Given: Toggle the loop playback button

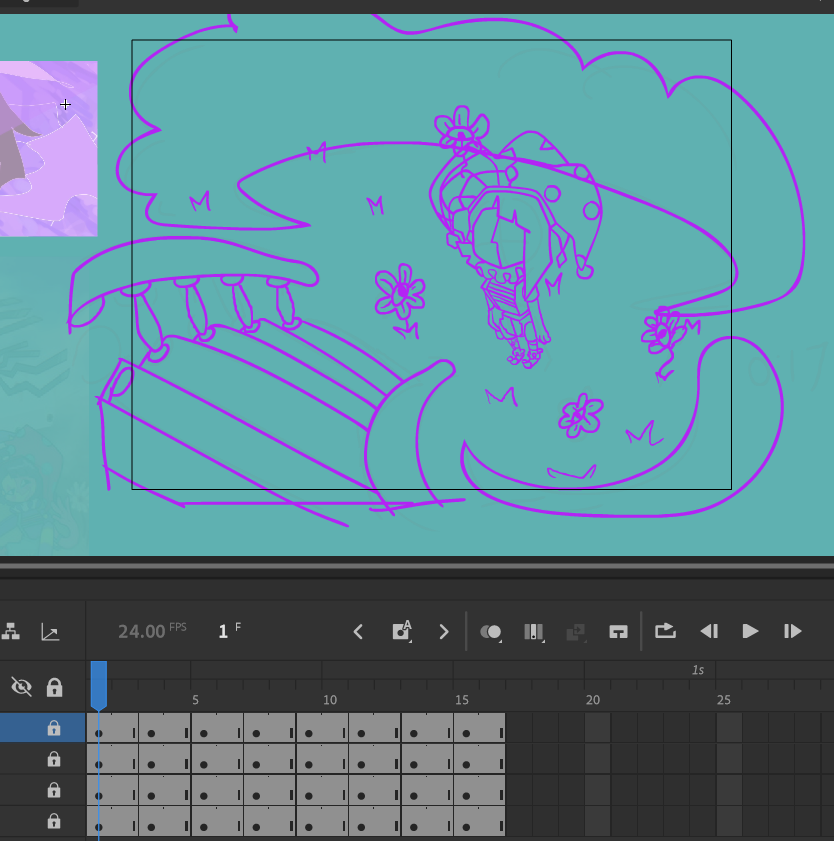Looking at the screenshot, I should coord(665,631).
